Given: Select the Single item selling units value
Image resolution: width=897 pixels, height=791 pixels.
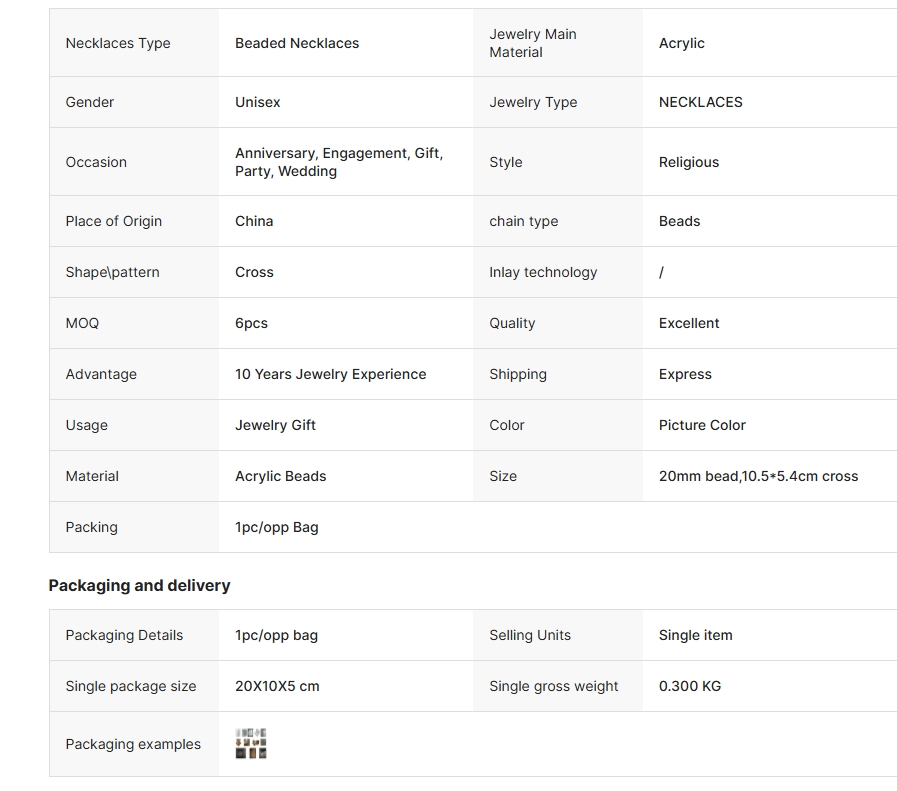Looking at the screenshot, I should tap(695, 635).
